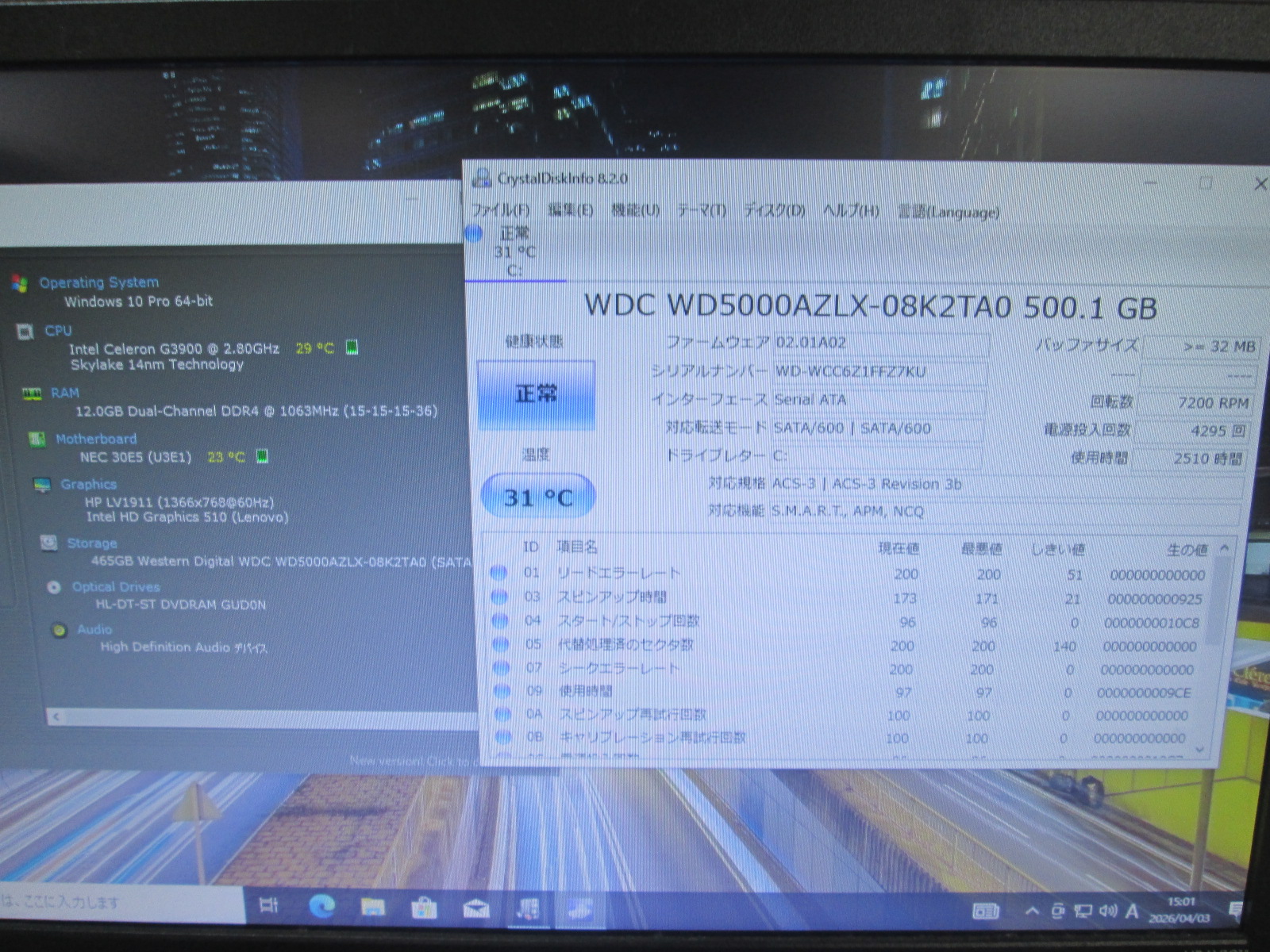Click the 31 °C temperature button
Screen dimensions: 1270x952
pyautogui.click(x=538, y=497)
